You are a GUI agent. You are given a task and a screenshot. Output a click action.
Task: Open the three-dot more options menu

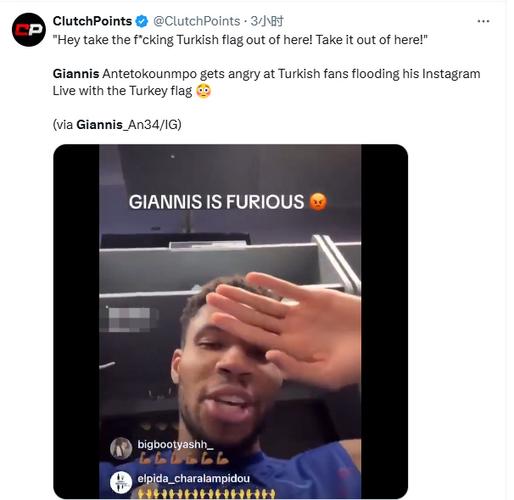pos(483,21)
